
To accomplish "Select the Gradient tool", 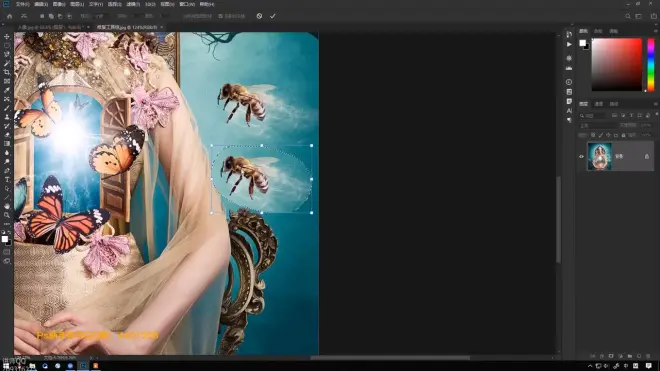I will click(x=7, y=144).
